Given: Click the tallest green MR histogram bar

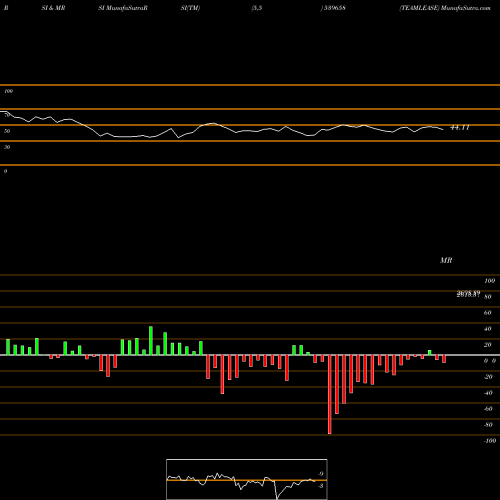Looking at the screenshot, I should pyautogui.click(x=151, y=341).
